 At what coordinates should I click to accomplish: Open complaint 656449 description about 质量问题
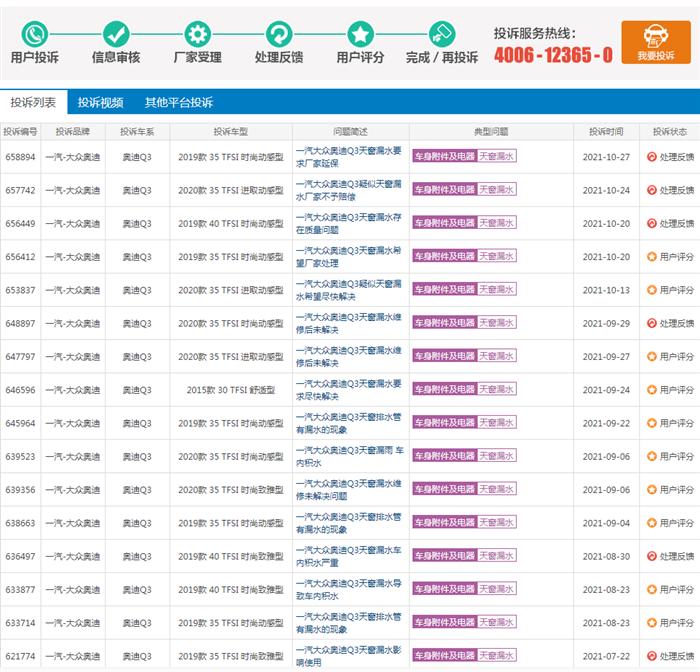click(x=349, y=223)
